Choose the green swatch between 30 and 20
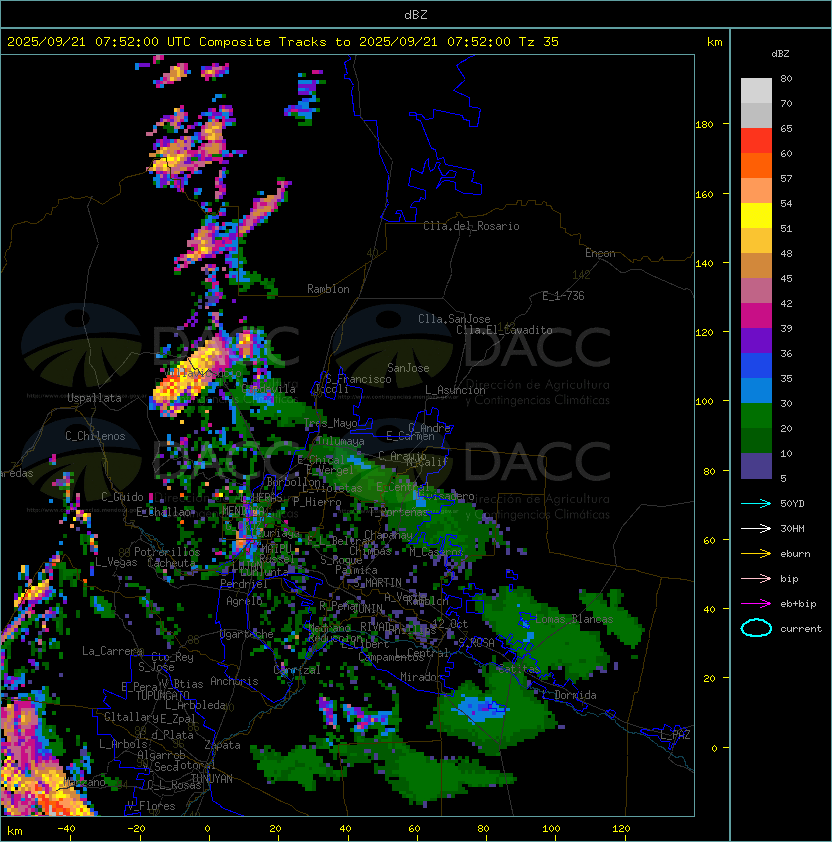The height and width of the screenshot is (842, 832). point(756,416)
